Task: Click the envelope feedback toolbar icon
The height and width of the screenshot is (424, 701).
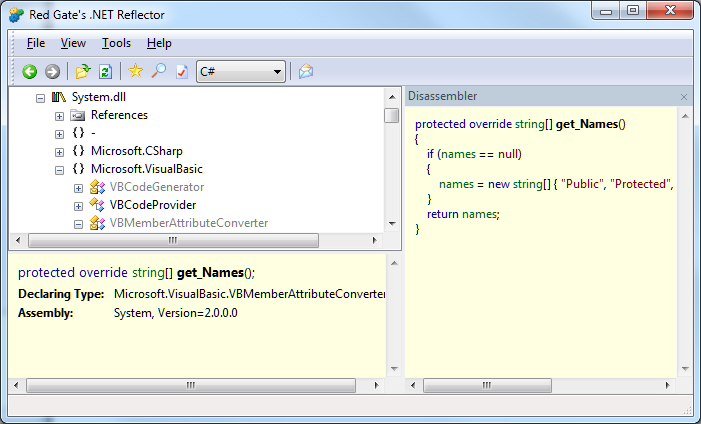Action: 306,71
